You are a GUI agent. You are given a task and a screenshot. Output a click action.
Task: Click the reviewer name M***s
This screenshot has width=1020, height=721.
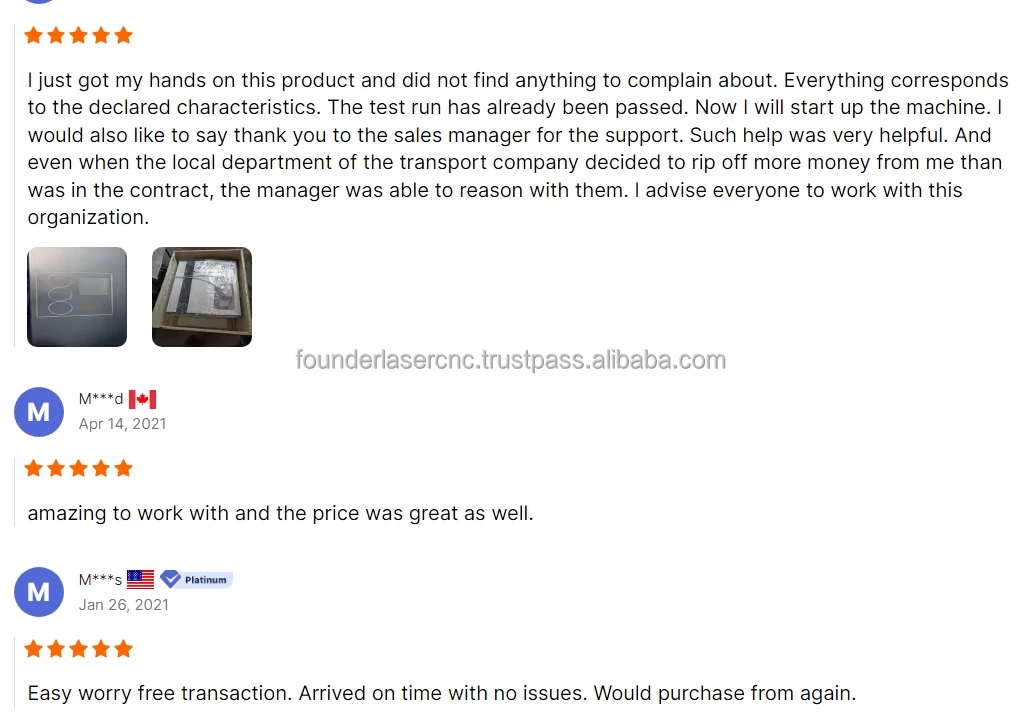tap(100, 580)
